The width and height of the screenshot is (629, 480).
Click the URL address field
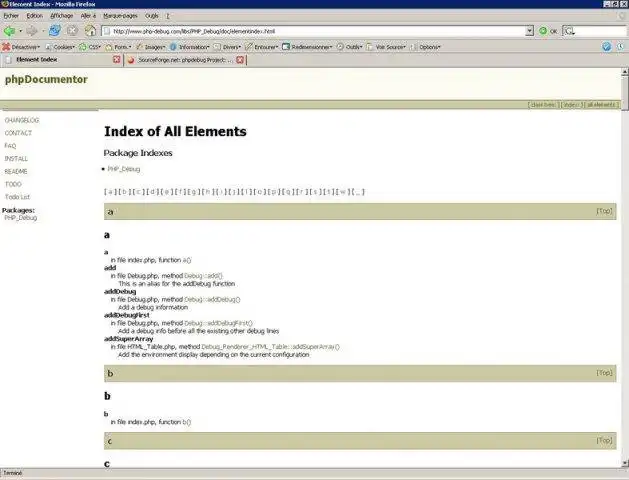tap(314, 31)
